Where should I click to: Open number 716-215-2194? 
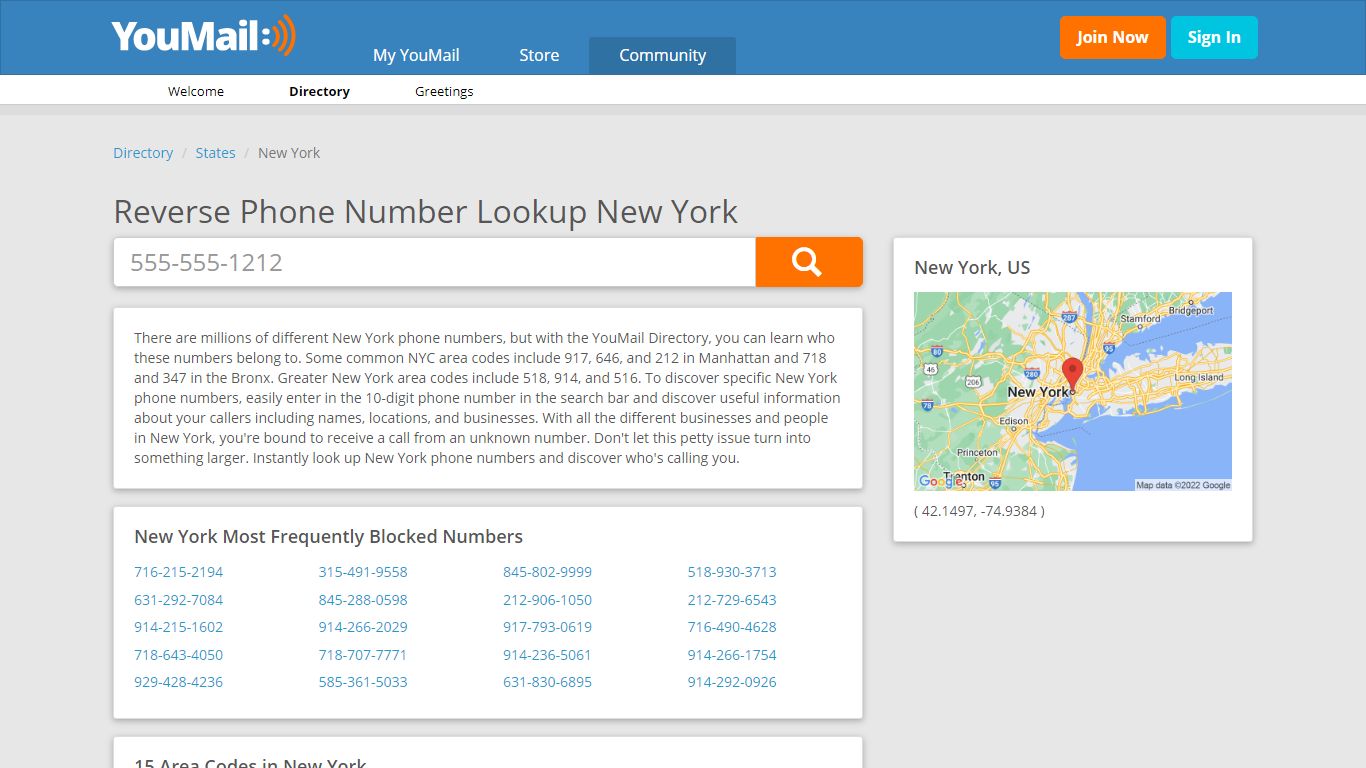point(178,572)
